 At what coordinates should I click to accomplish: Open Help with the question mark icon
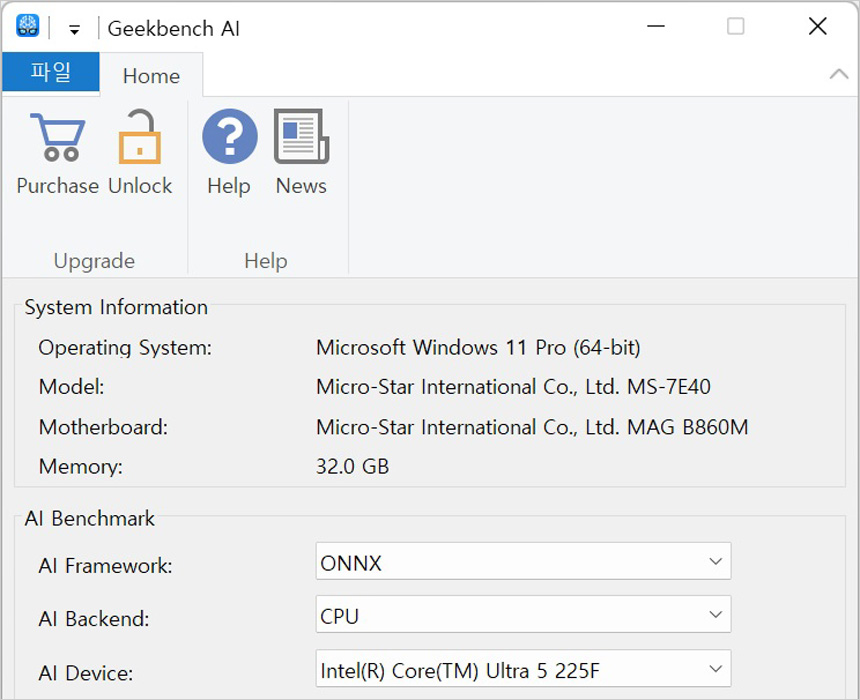pyautogui.click(x=229, y=138)
